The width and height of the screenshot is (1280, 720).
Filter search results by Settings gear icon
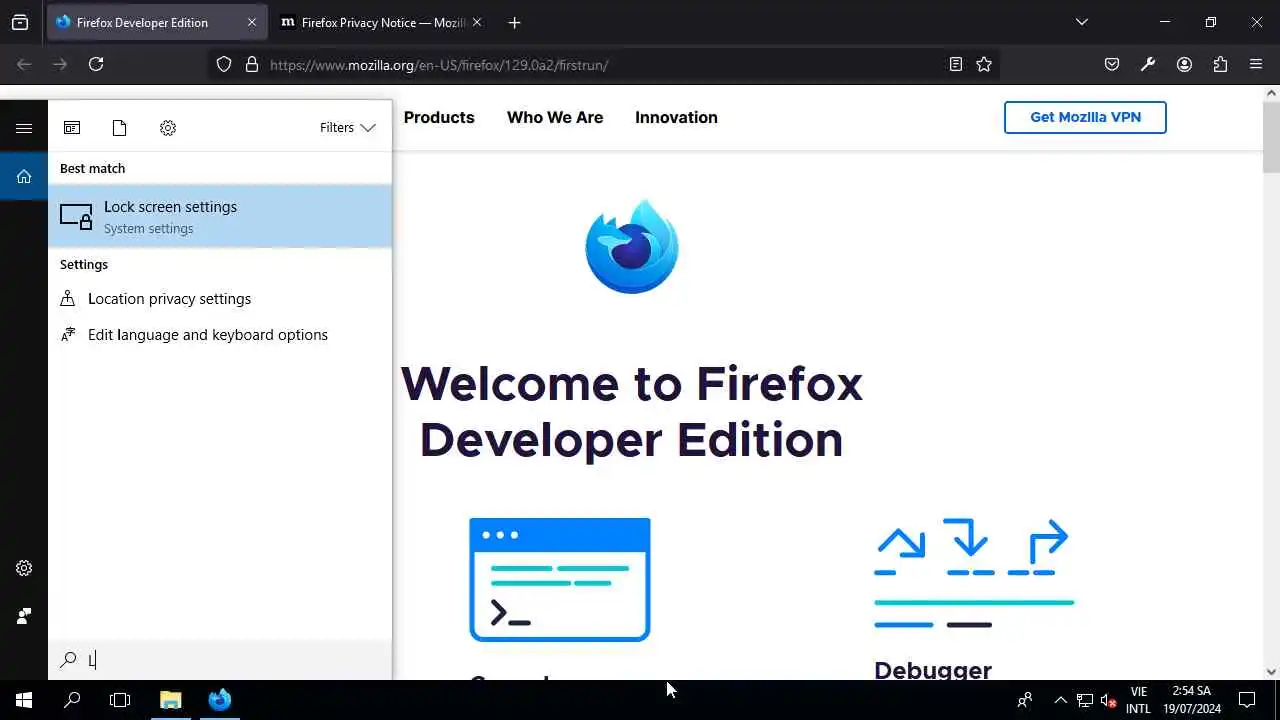click(x=168, y=128)
